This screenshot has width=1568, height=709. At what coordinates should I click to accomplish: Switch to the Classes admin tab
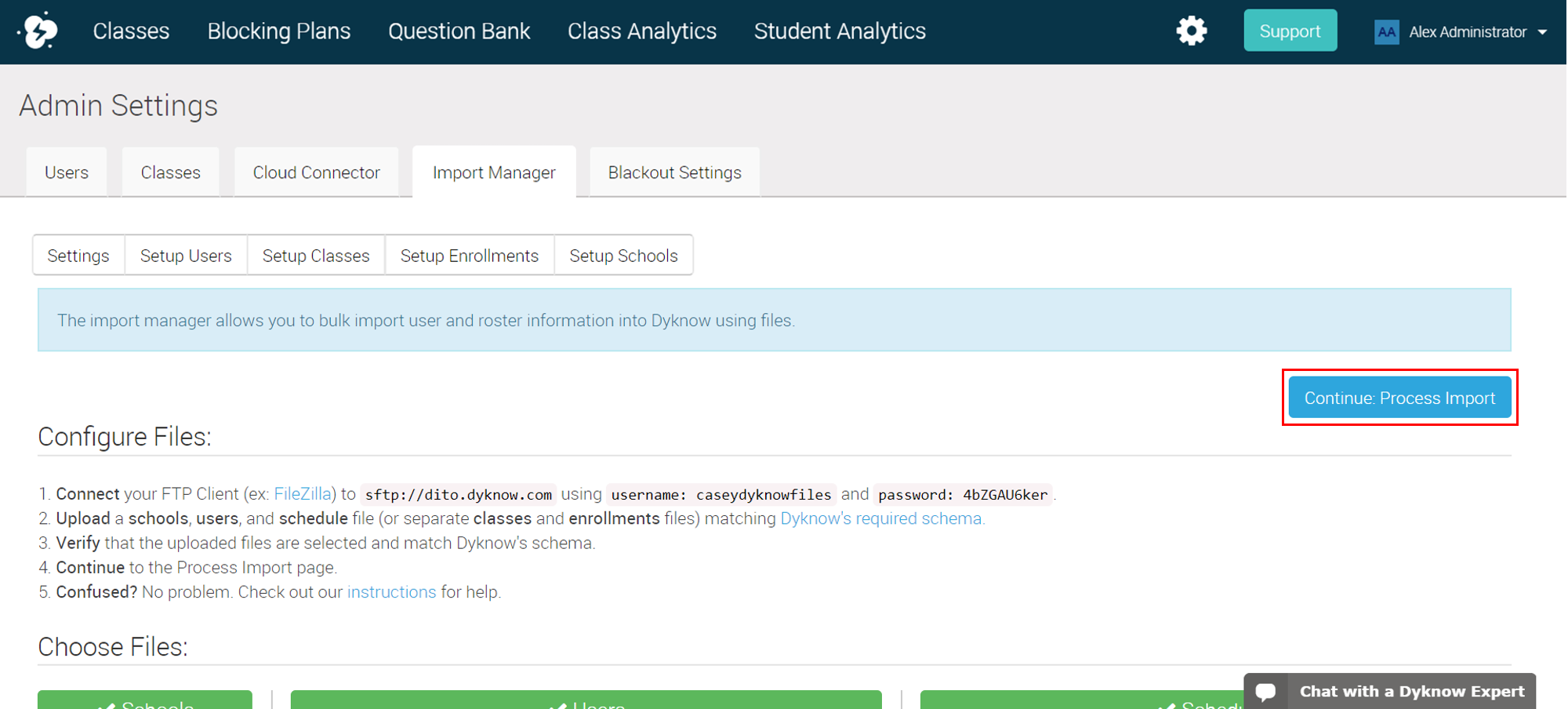click(x=170, y=172)
